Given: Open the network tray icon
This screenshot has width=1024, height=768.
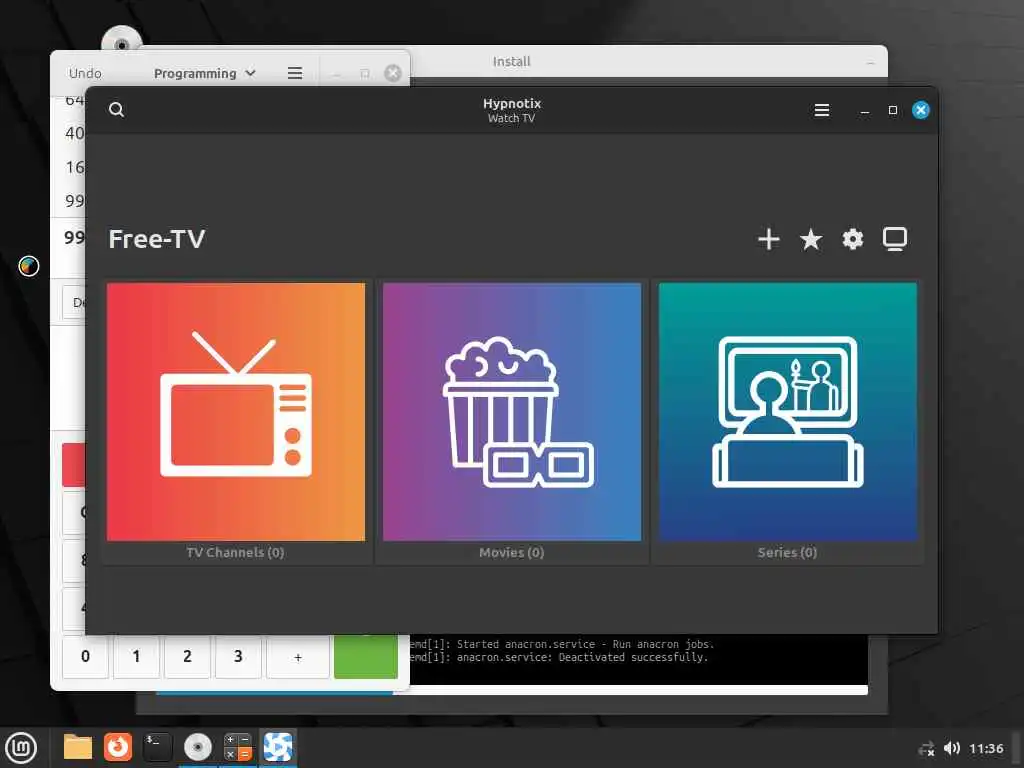Looking at the screenshot, I should pos(926,749).
